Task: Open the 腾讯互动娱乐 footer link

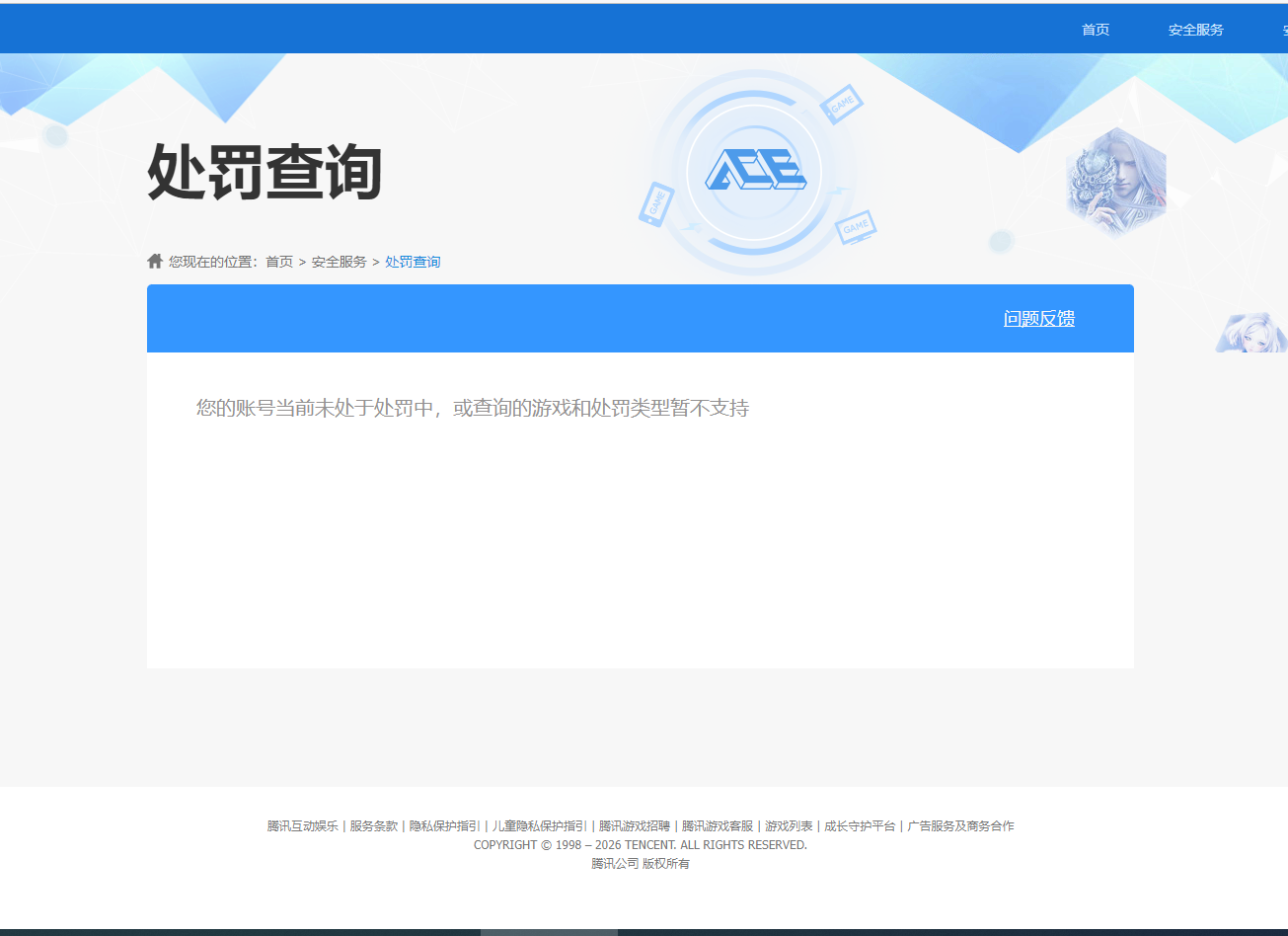Action: (302, 826)
